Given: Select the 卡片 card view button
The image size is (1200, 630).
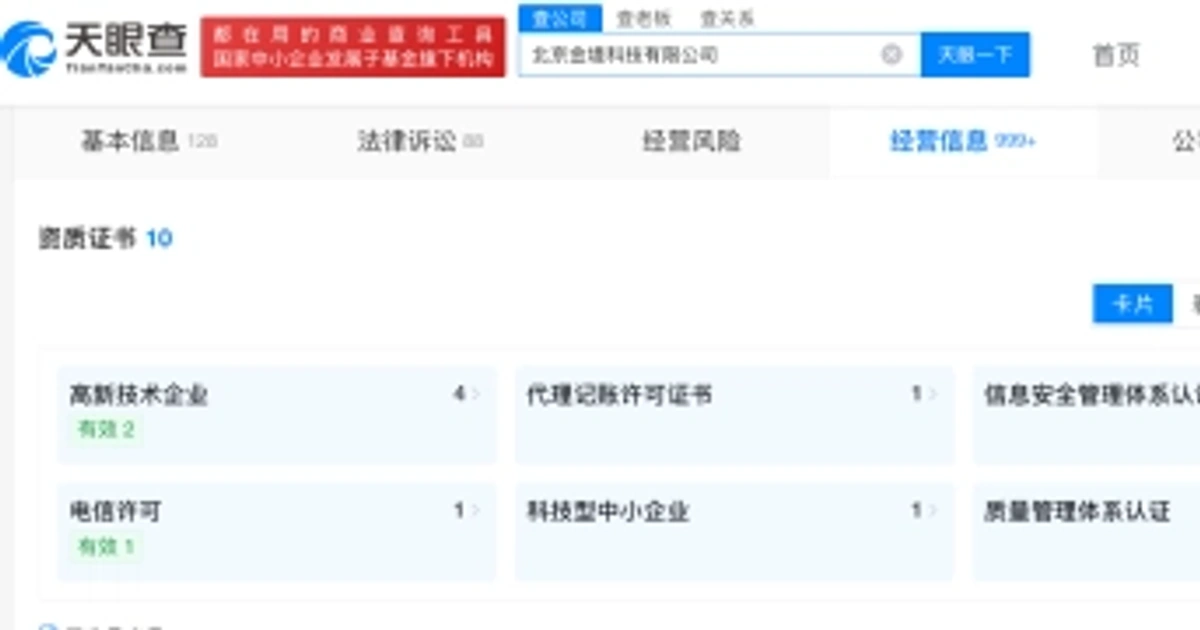Looking at the screenshot, I should coord(1132,304).
